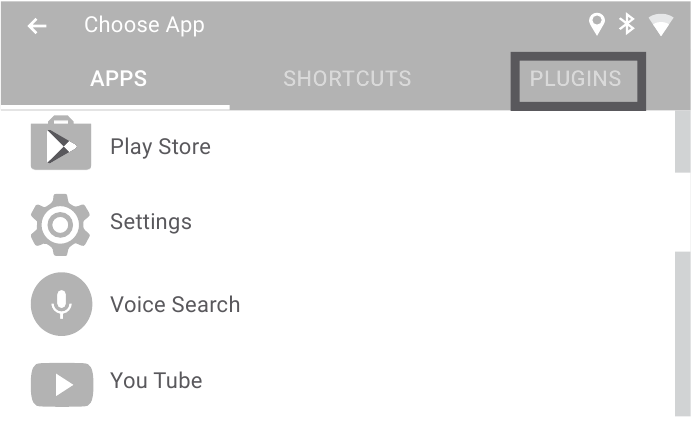Click the Bluetooth status icon
This screenshot has width=695, height=422.
click(x=627, y=25)
